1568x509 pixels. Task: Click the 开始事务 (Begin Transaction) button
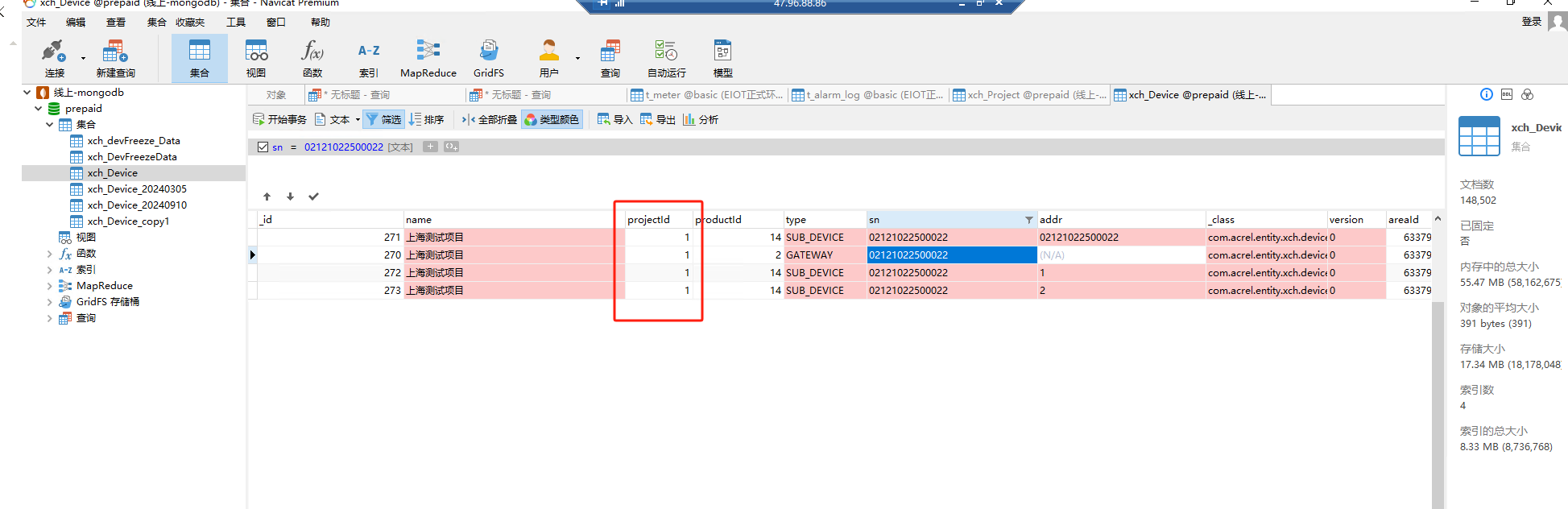click(x=279, y=120)
